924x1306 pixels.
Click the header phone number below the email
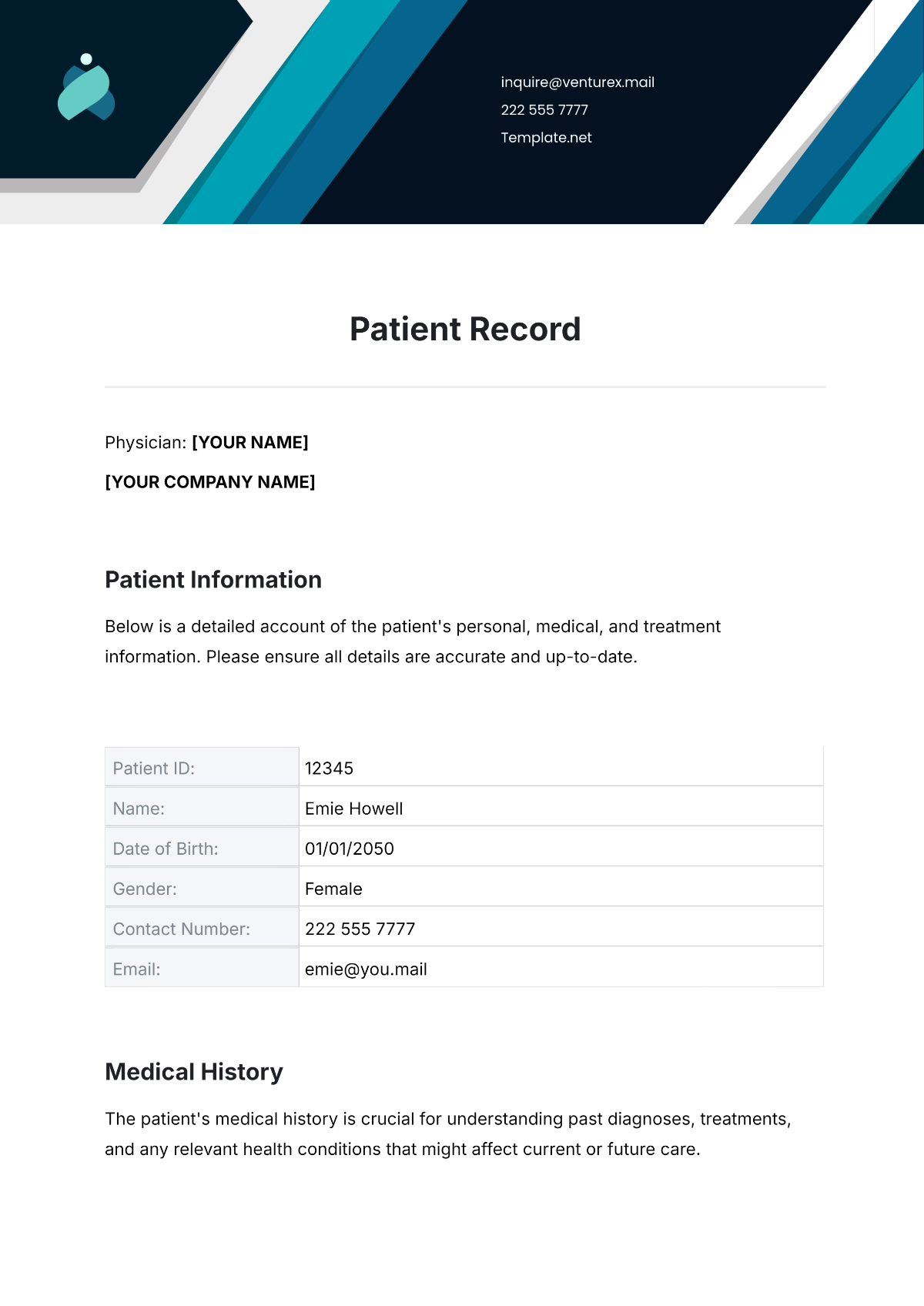point(544,110)
